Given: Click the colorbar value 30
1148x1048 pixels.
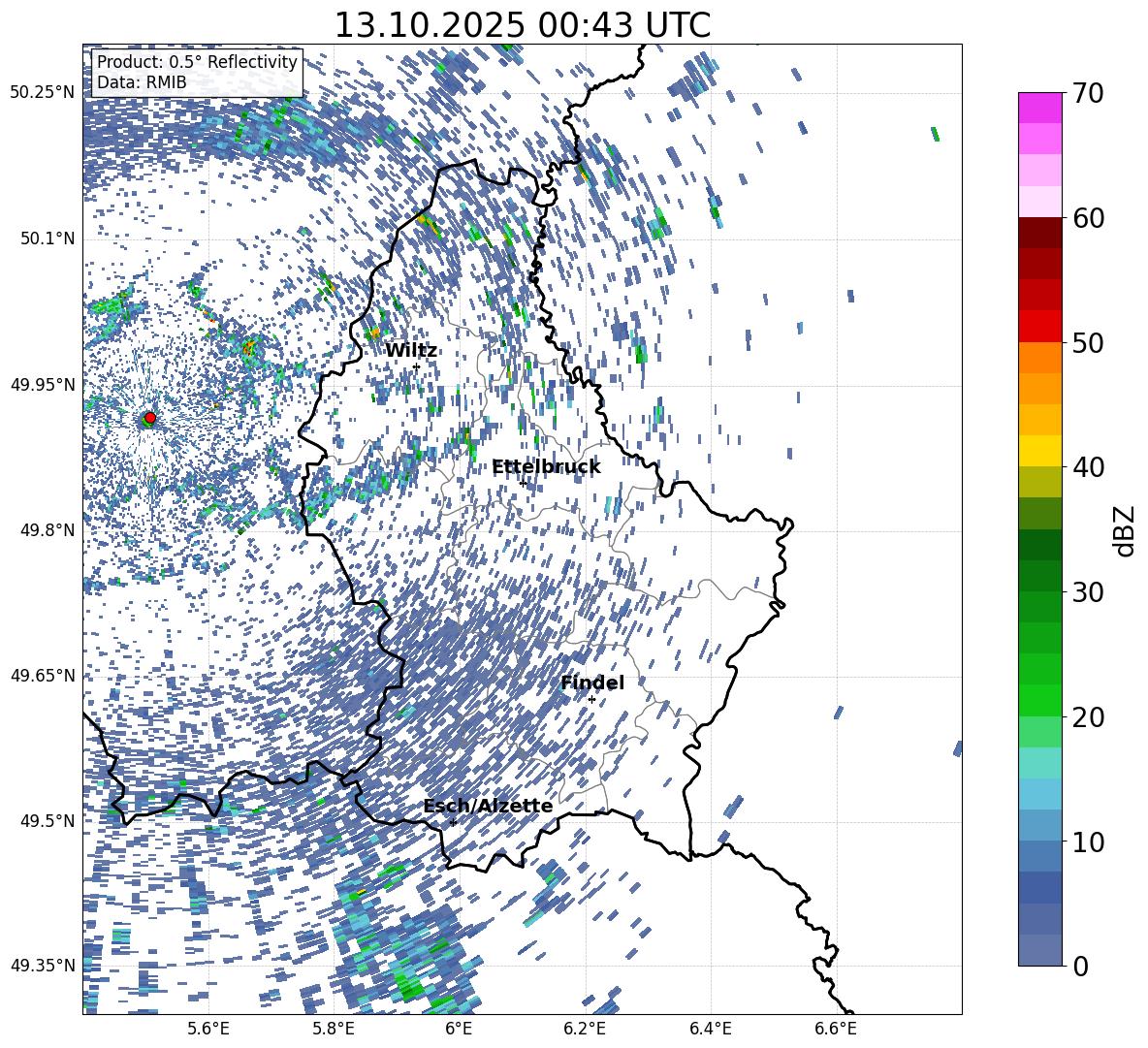Looking at the screenshot, I should (x=1088, y=592).
